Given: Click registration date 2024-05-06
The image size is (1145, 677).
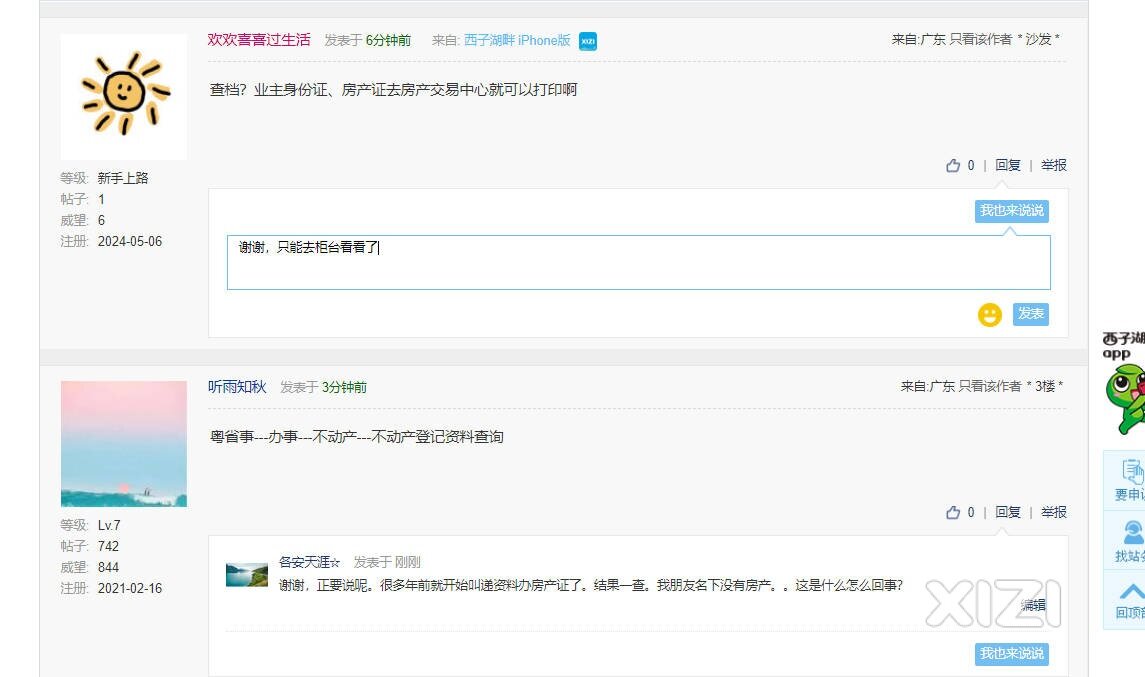Looking at the screenshot, I should point(130,242).
